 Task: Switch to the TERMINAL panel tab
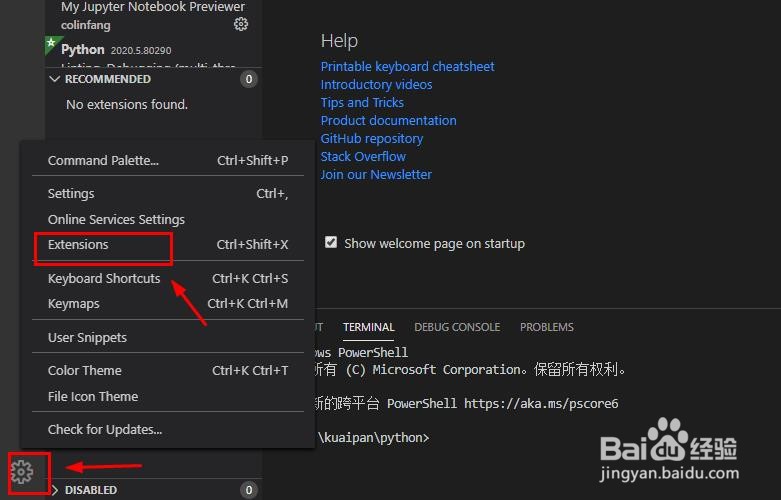369,327
